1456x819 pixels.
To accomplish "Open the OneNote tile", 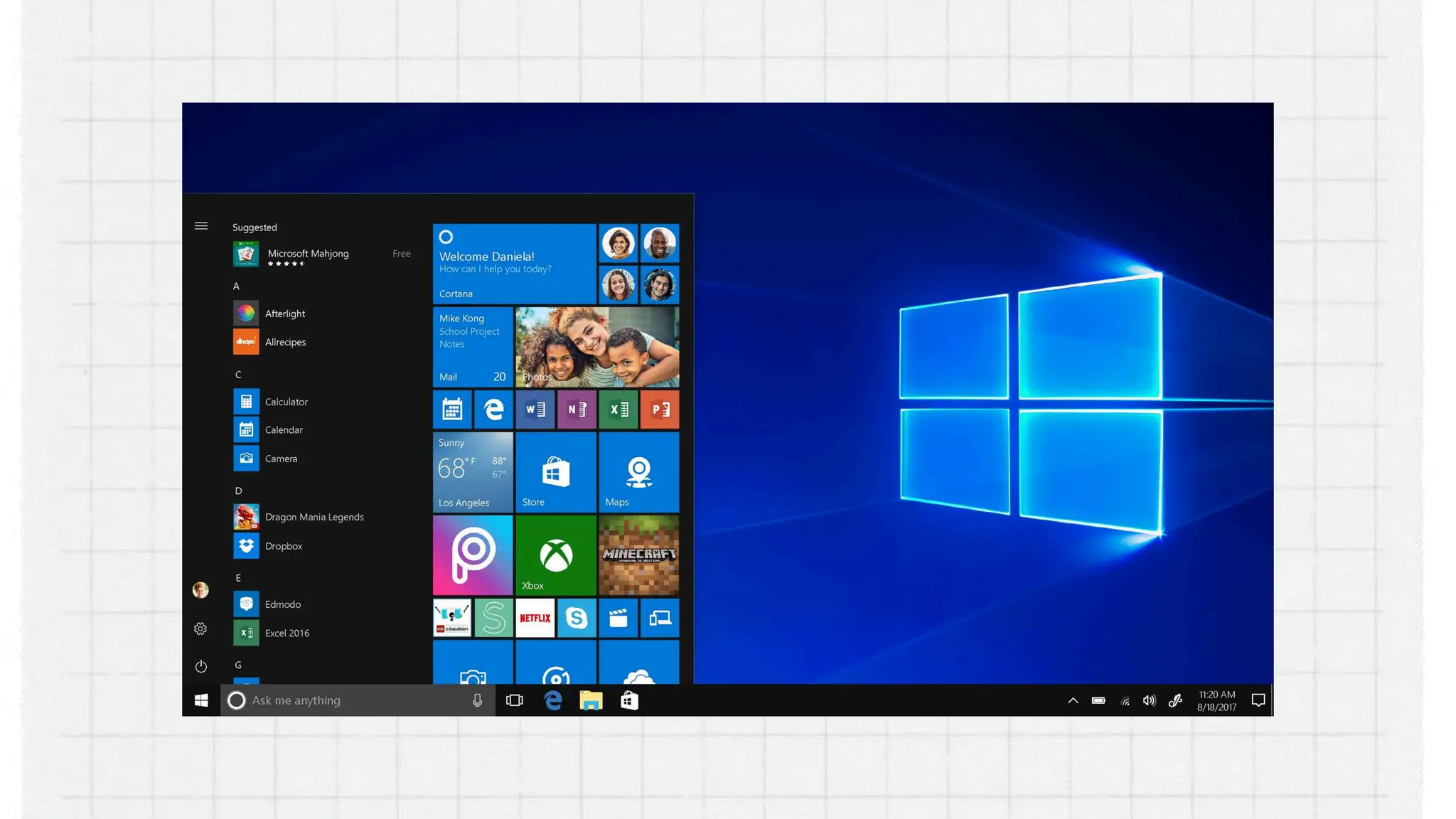I will click(x=577, y=409).
